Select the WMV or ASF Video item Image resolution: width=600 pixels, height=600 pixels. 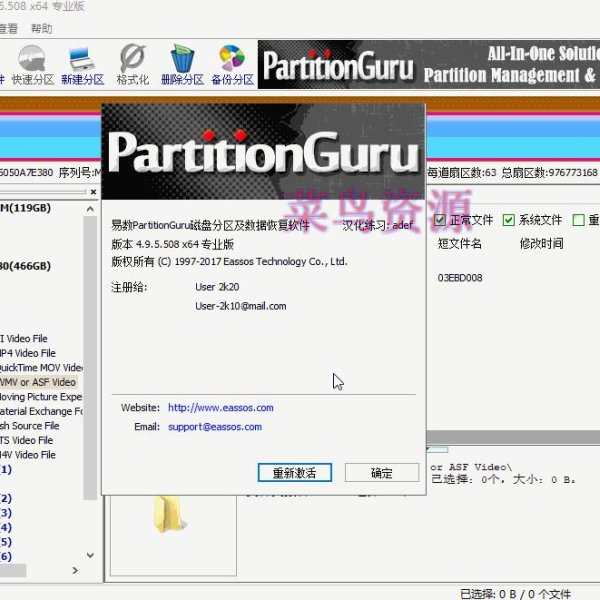coord(38,382)
